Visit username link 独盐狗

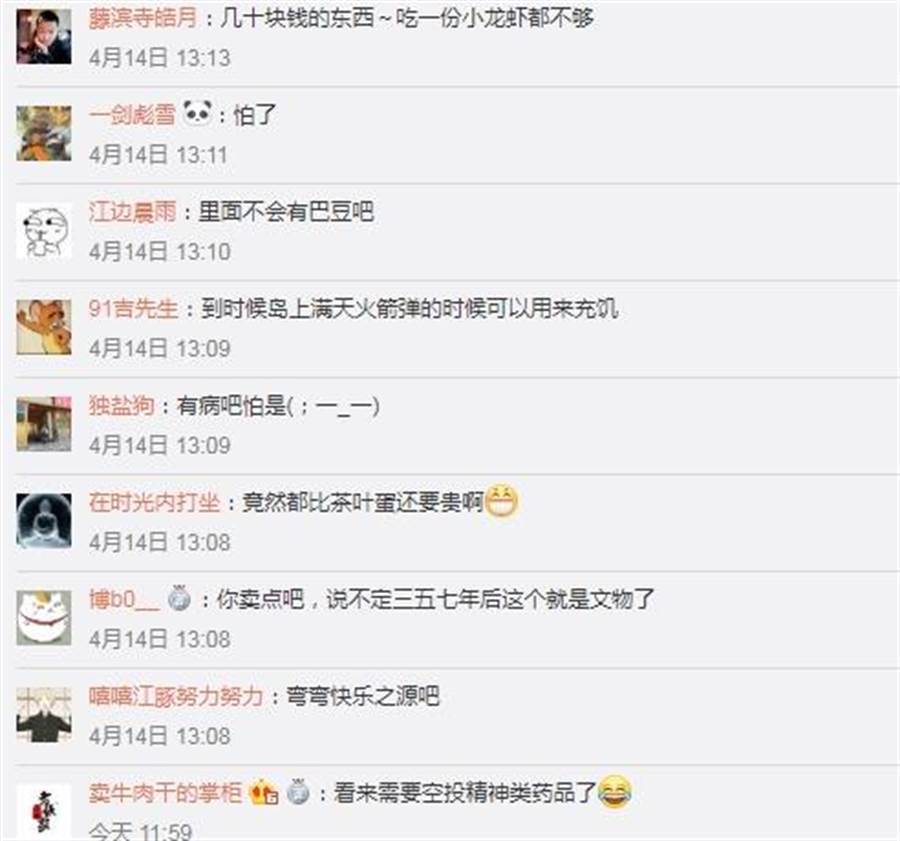click(x=122, y=406)
